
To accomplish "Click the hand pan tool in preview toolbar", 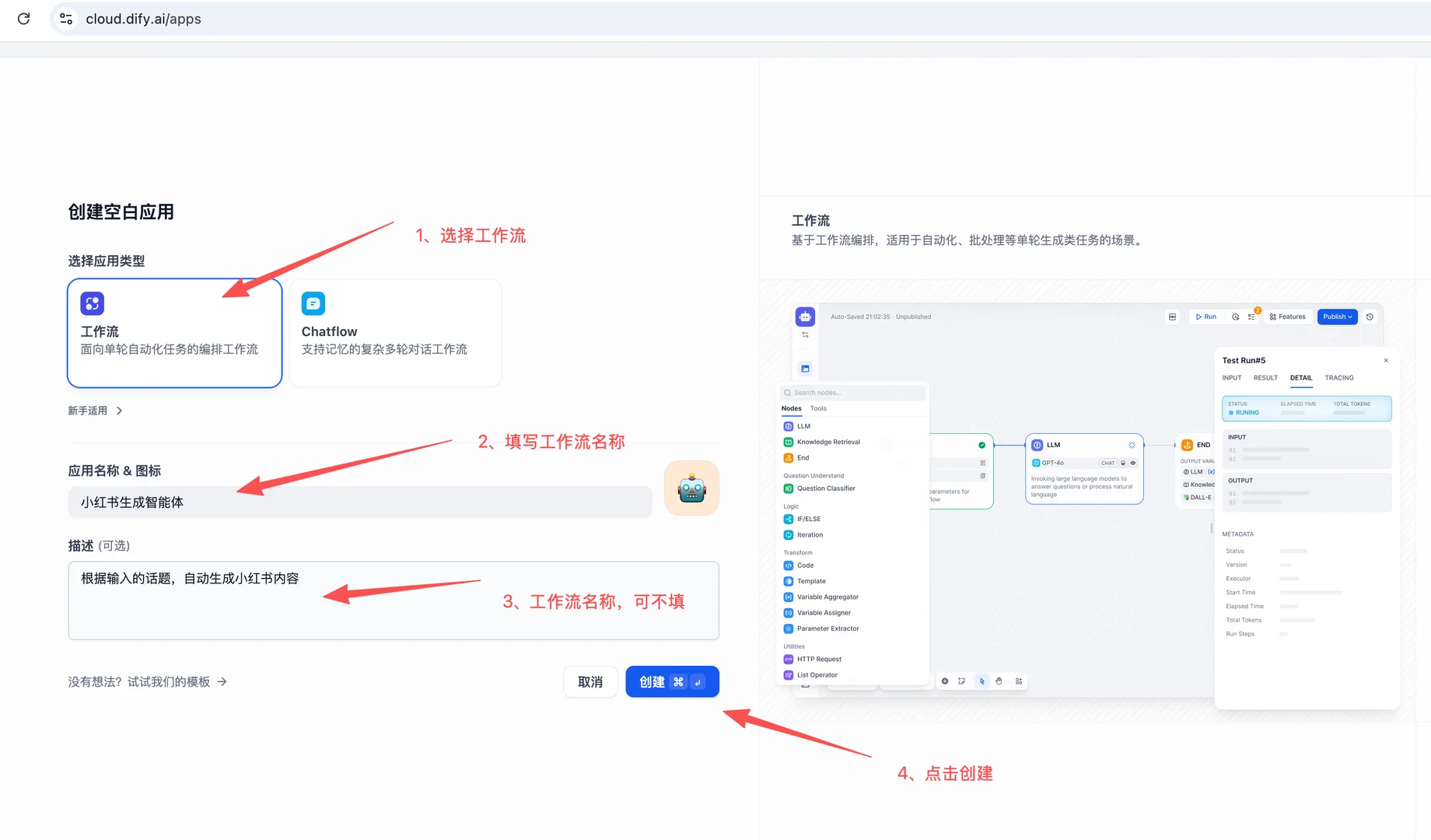I will coord(999,681).
